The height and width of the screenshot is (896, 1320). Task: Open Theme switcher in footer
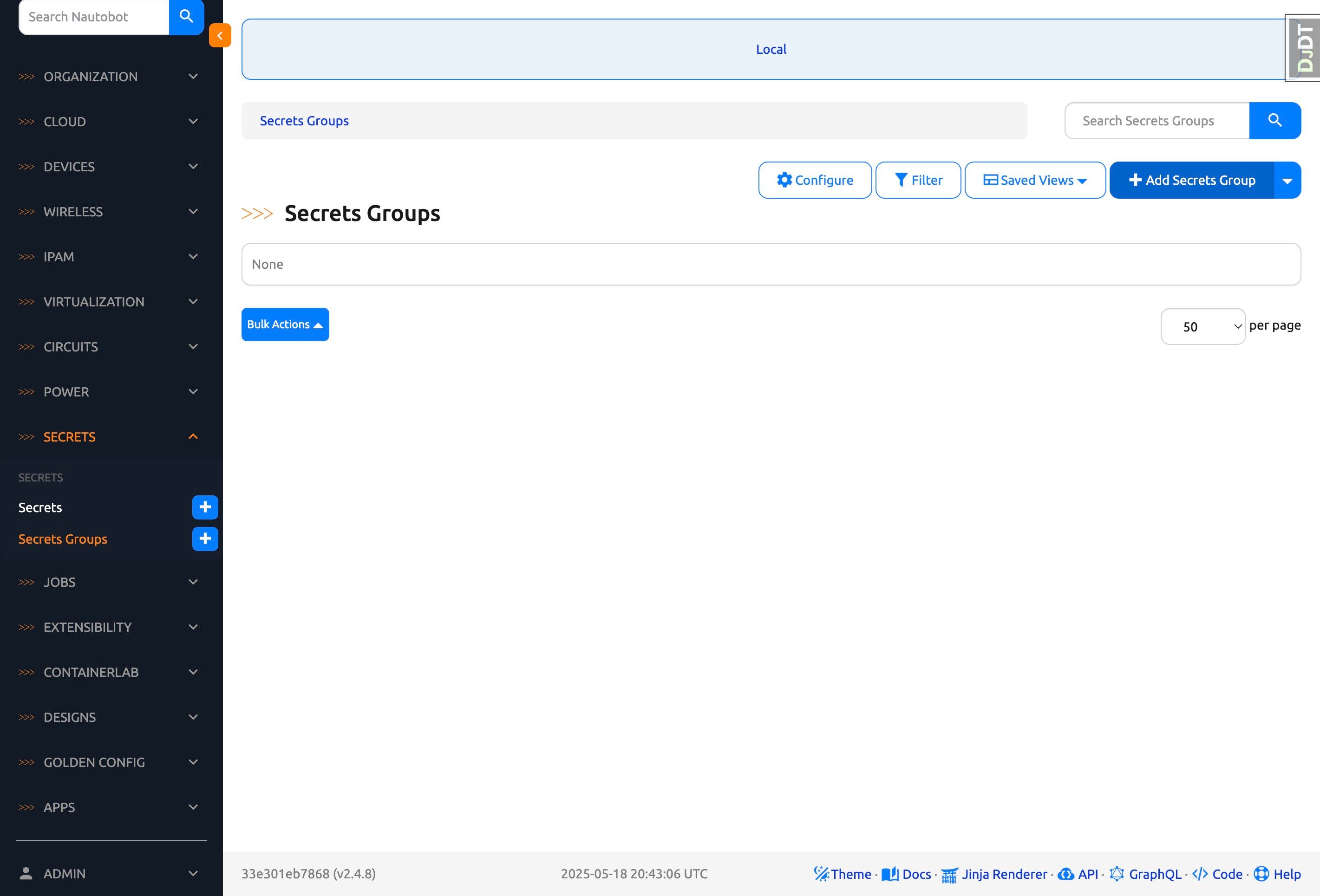[843, 874]
